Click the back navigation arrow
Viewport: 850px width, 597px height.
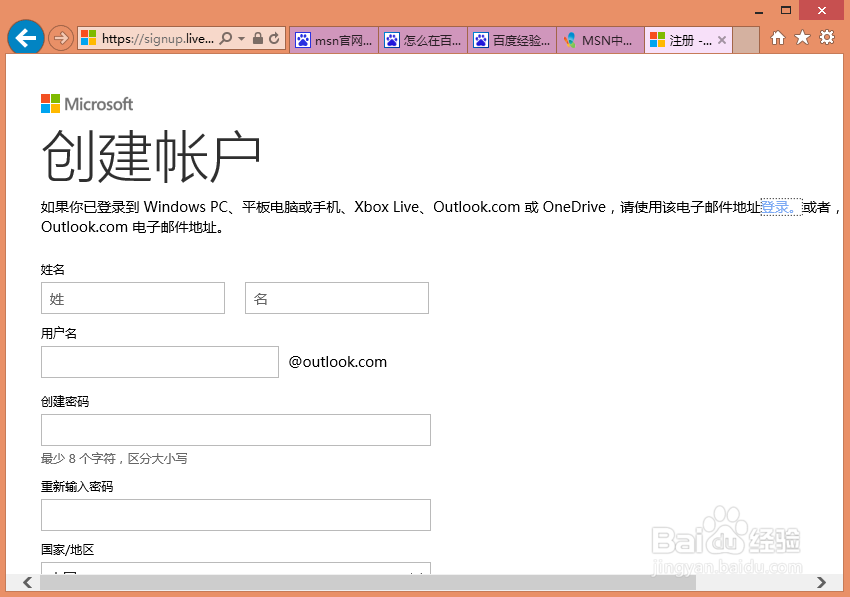(x=25, y=36)
